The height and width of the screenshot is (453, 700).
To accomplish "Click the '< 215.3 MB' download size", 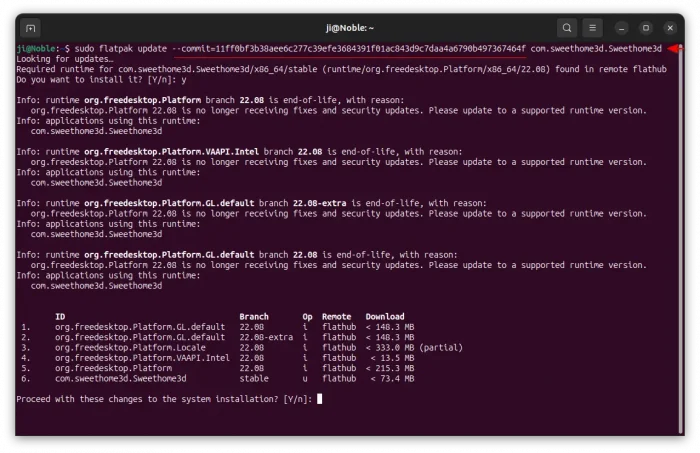I will [x=390, y=368].
